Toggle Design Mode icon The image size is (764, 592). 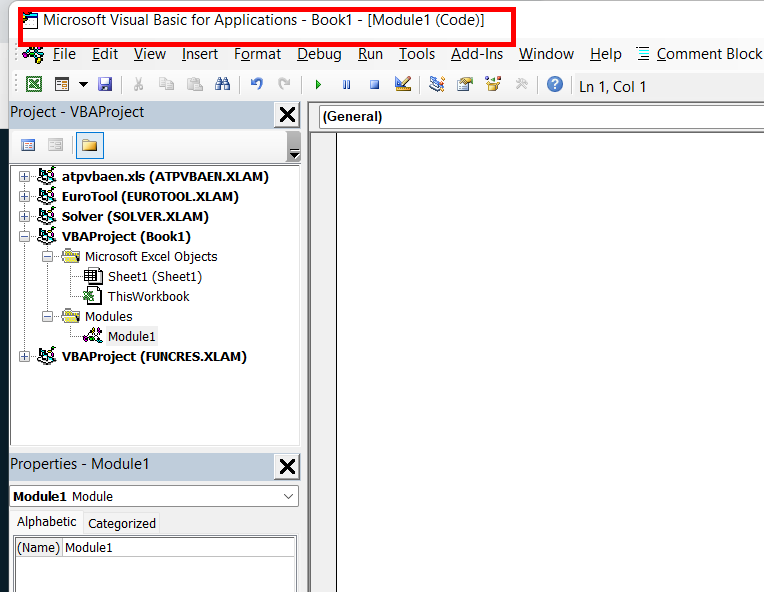[403, 85]
